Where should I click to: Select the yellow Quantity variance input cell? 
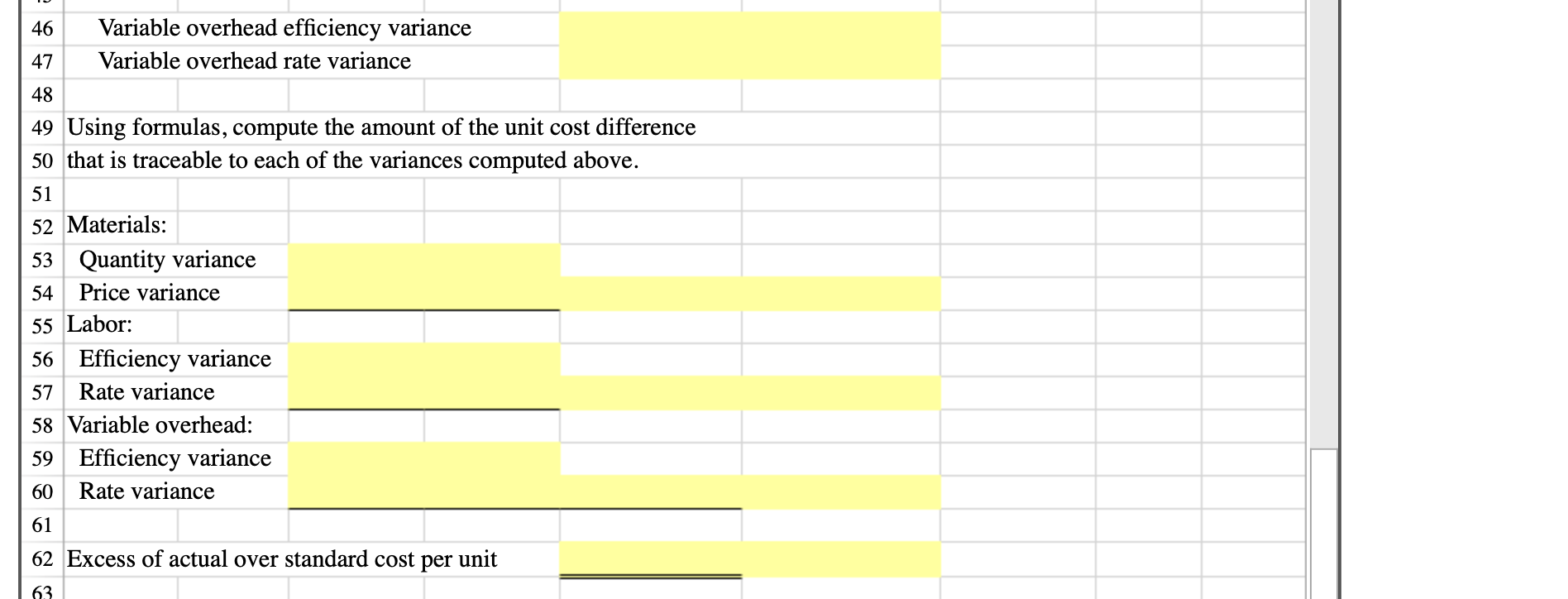423,259
